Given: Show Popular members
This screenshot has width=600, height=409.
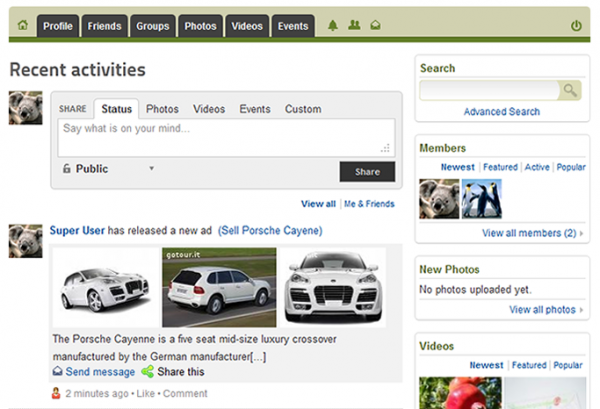Looking at the screenshot, I should pos(571,167).
